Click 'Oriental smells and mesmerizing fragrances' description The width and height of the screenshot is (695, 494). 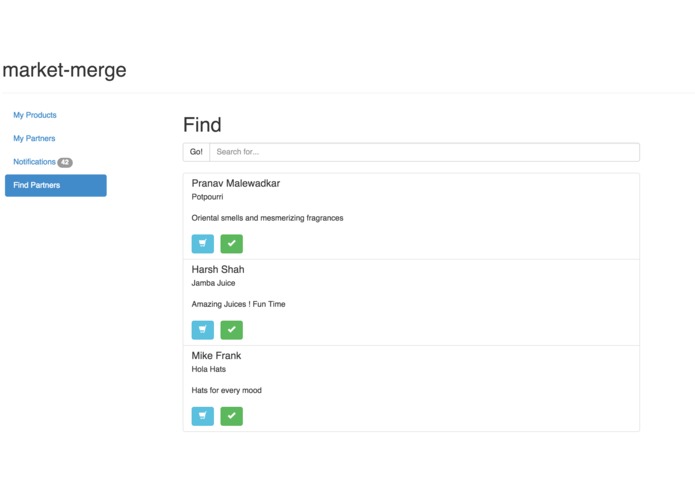pyautogui.click(x=267, y=218)
